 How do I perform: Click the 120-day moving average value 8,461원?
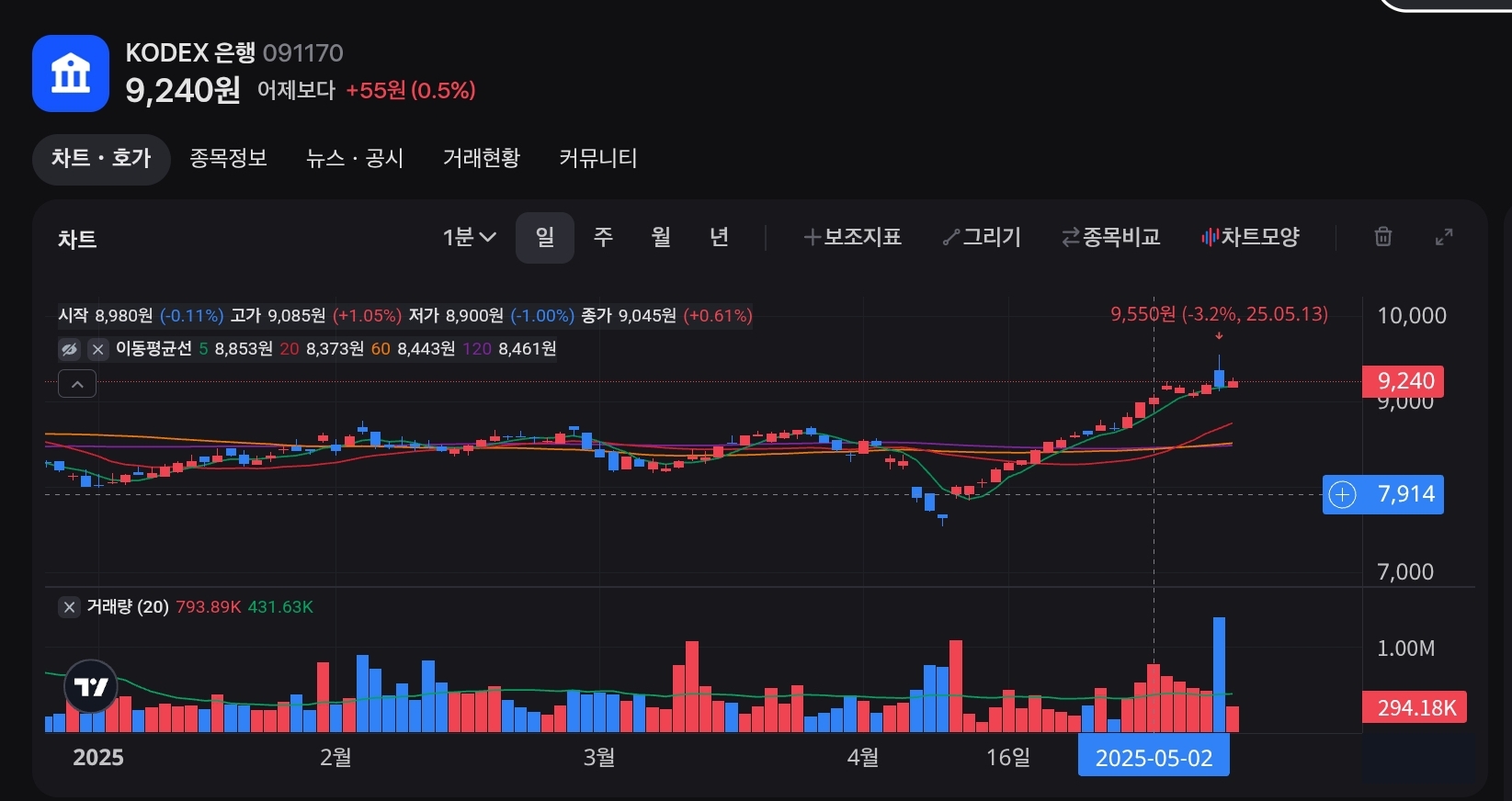coord(528,349)
